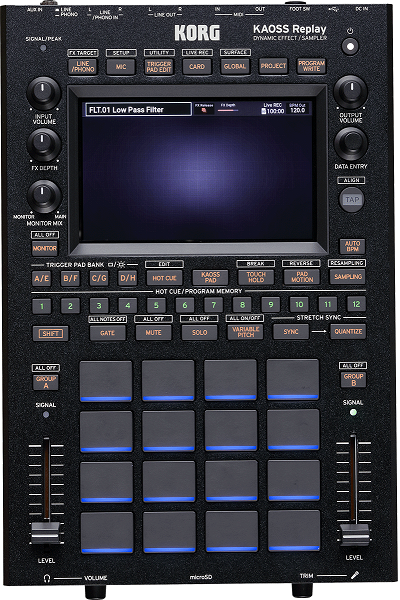The image size is (400, 600).
Task: Toggle the MUTE button
Action: click(x=153, y=333)
